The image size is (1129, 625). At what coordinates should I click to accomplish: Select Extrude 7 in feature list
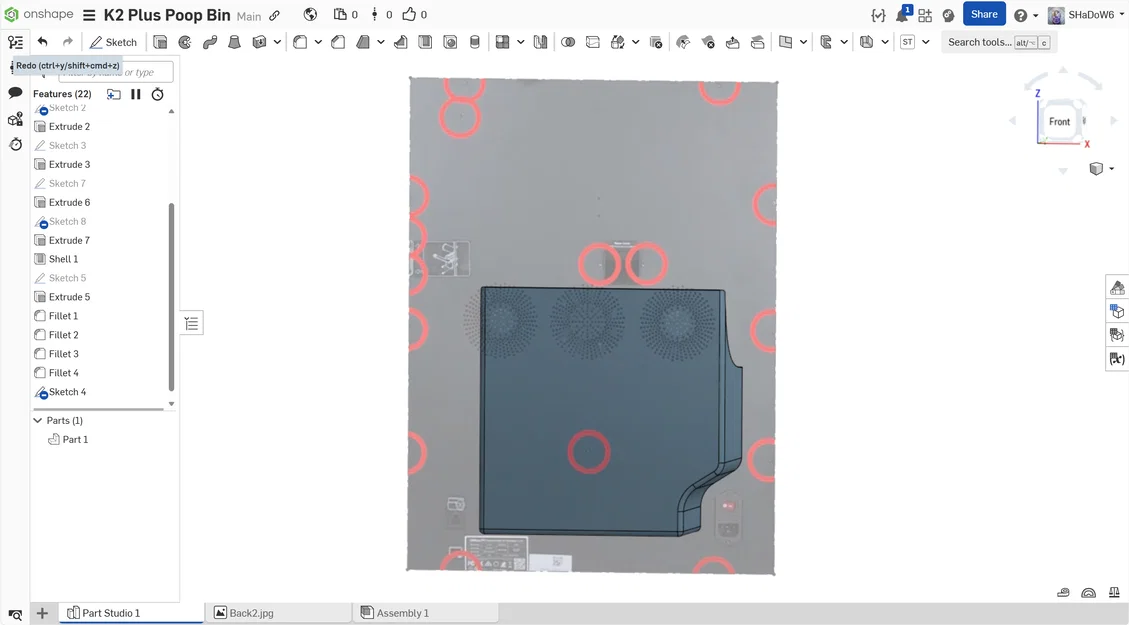click(x=69, y=240)
